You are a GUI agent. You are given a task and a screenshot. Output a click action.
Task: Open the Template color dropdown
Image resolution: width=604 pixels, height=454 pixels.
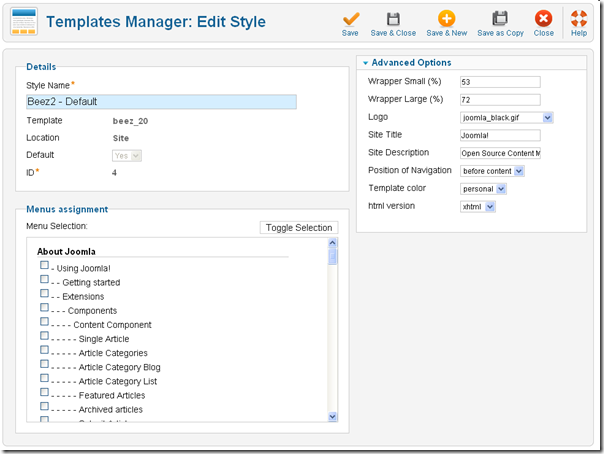[x=483, y=189]
